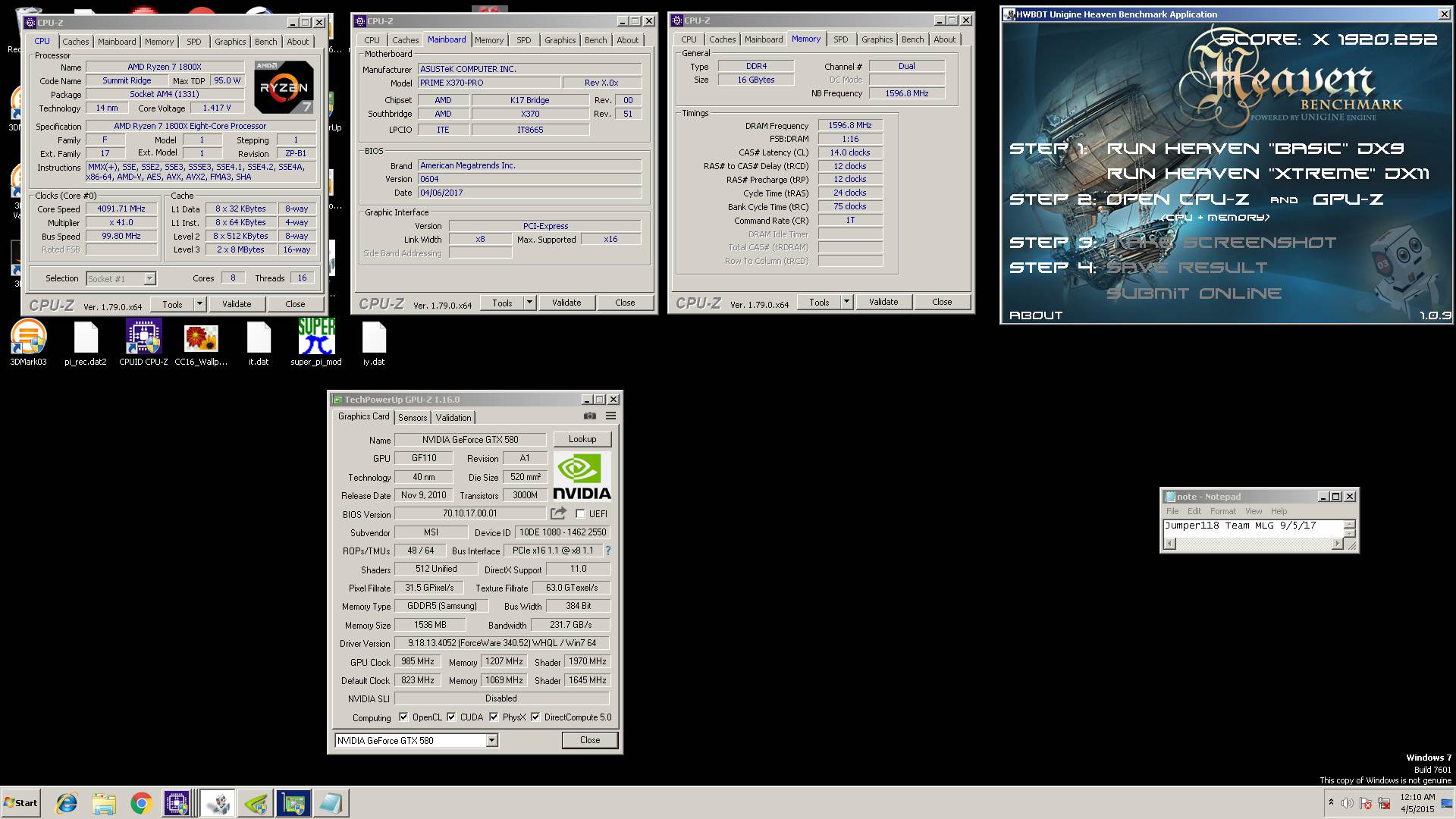Click Notepad horizontal scrollbar right arrow

click(1337, 543)
